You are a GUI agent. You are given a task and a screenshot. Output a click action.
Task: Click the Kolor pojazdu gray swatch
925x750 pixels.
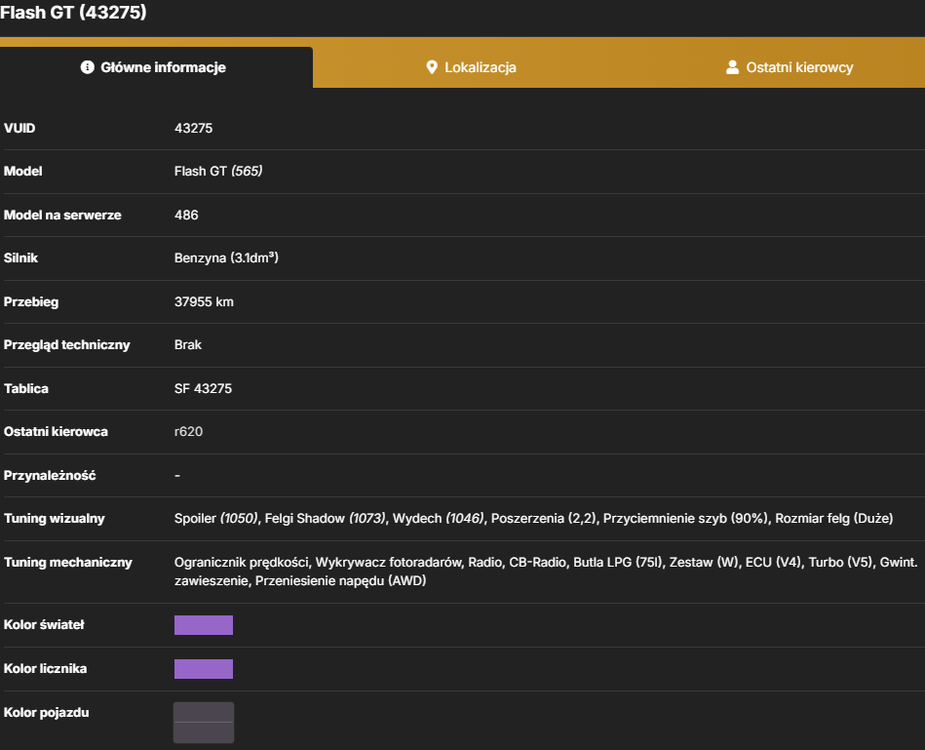204,722
